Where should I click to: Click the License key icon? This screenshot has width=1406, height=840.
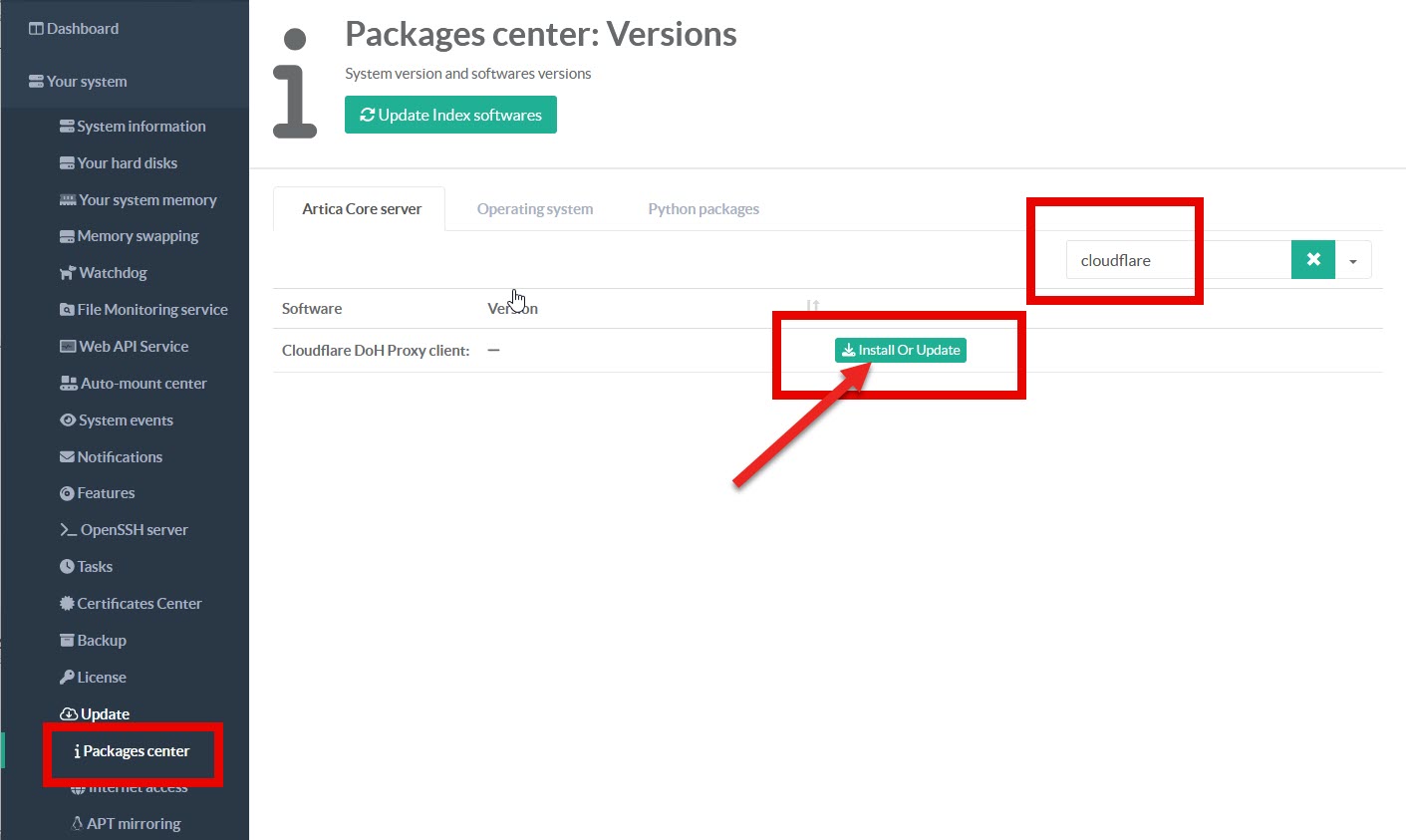tap(67, 678)
